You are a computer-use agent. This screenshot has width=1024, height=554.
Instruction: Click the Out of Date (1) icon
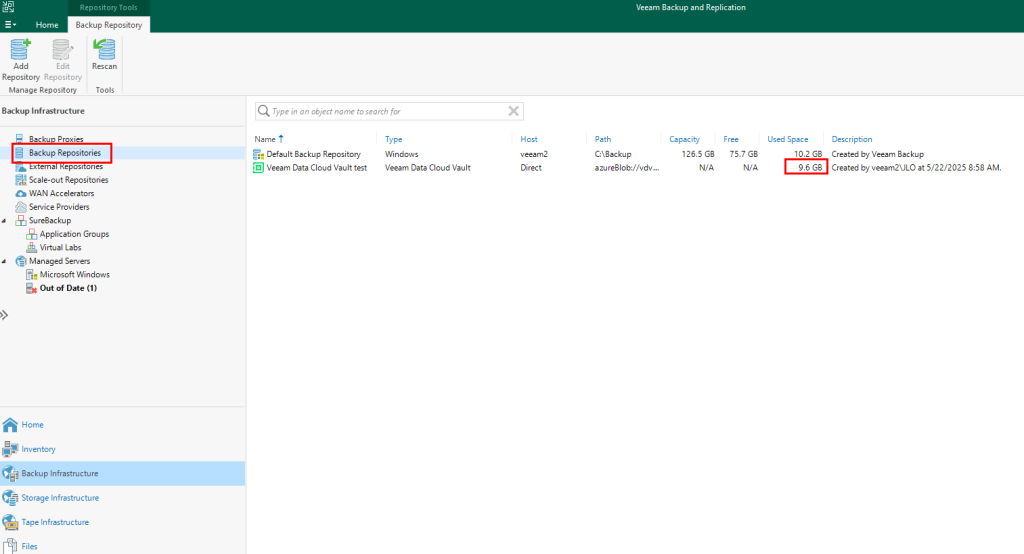[x=31, y=288]
